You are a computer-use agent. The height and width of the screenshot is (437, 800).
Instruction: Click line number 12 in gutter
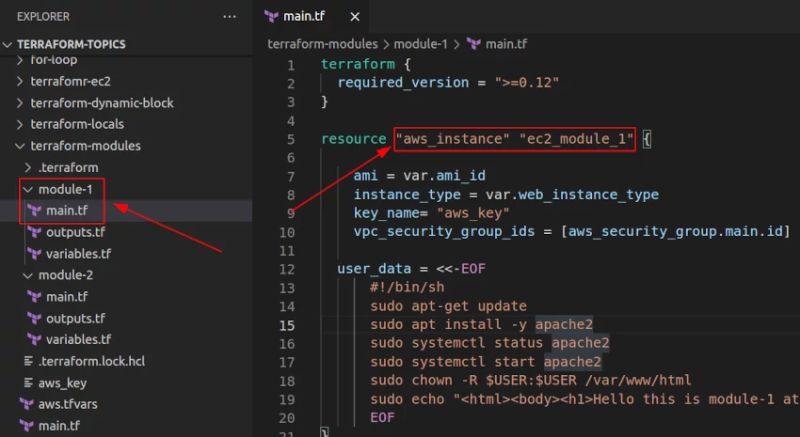287,269
